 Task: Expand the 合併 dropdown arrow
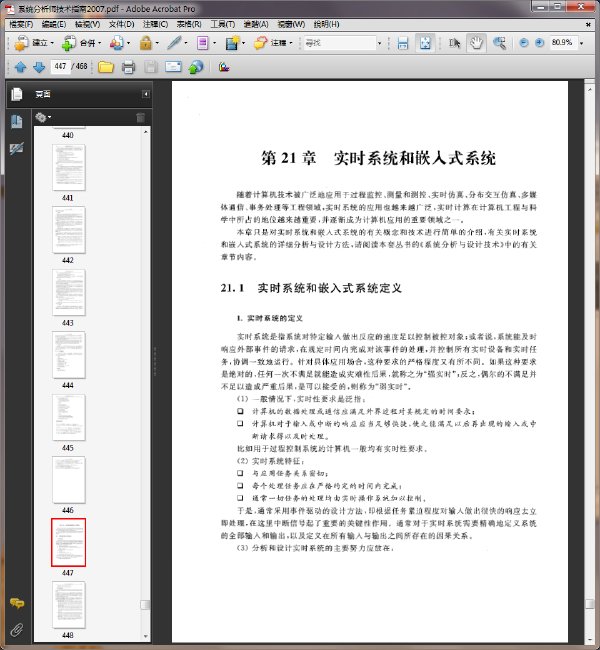coord(100,43)
